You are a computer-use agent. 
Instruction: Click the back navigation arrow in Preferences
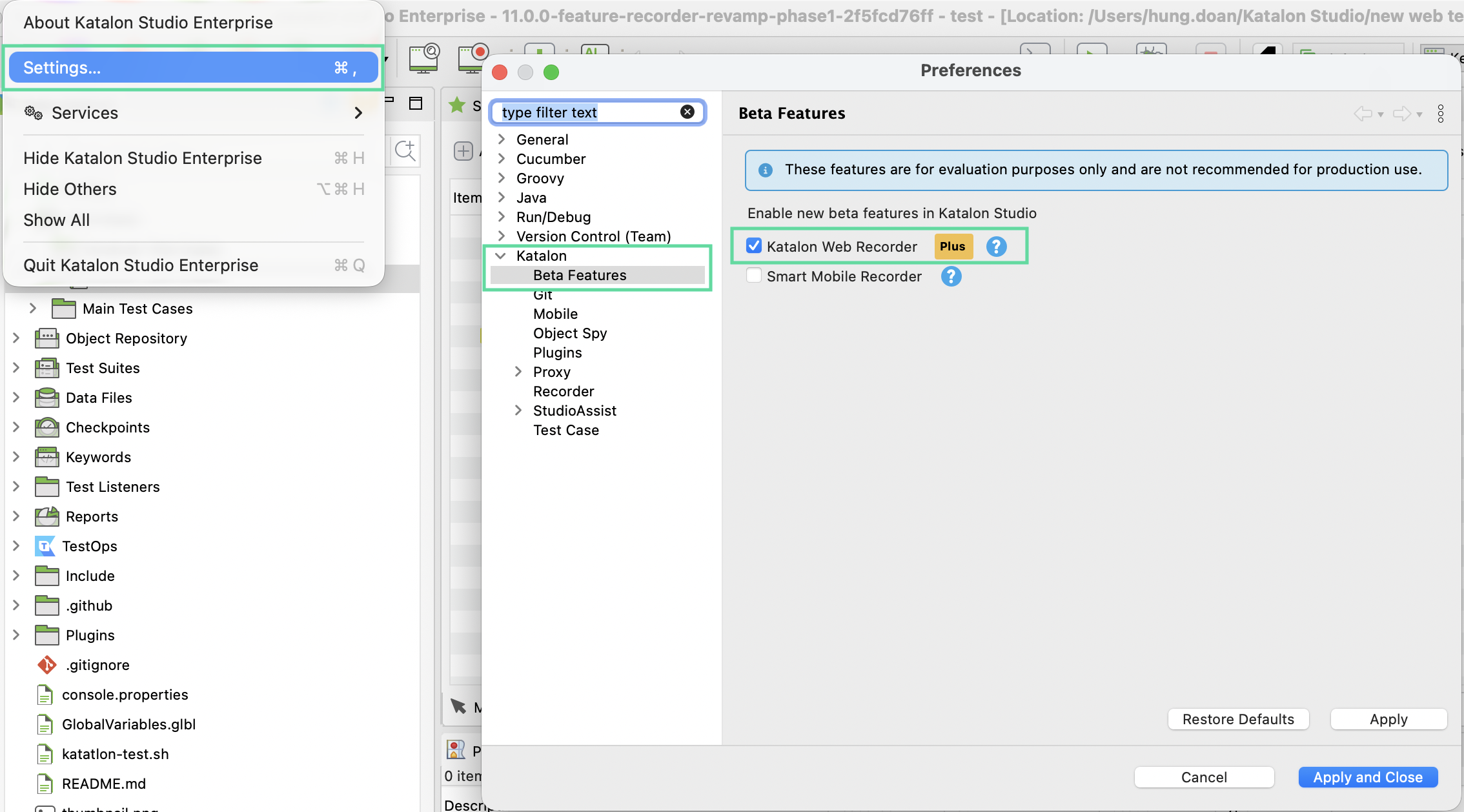pyautogui.click(x=1365, y=114)
